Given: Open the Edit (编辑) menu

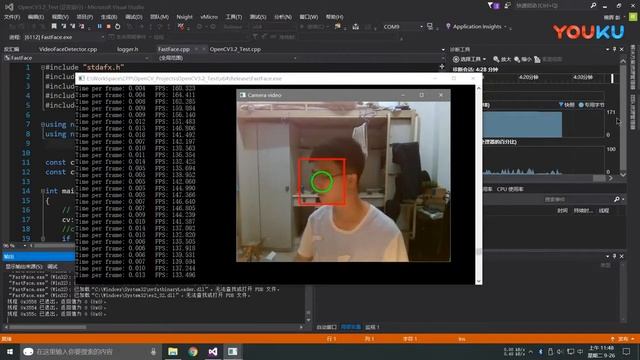Looking at the screenshot, I should point(36,17).
